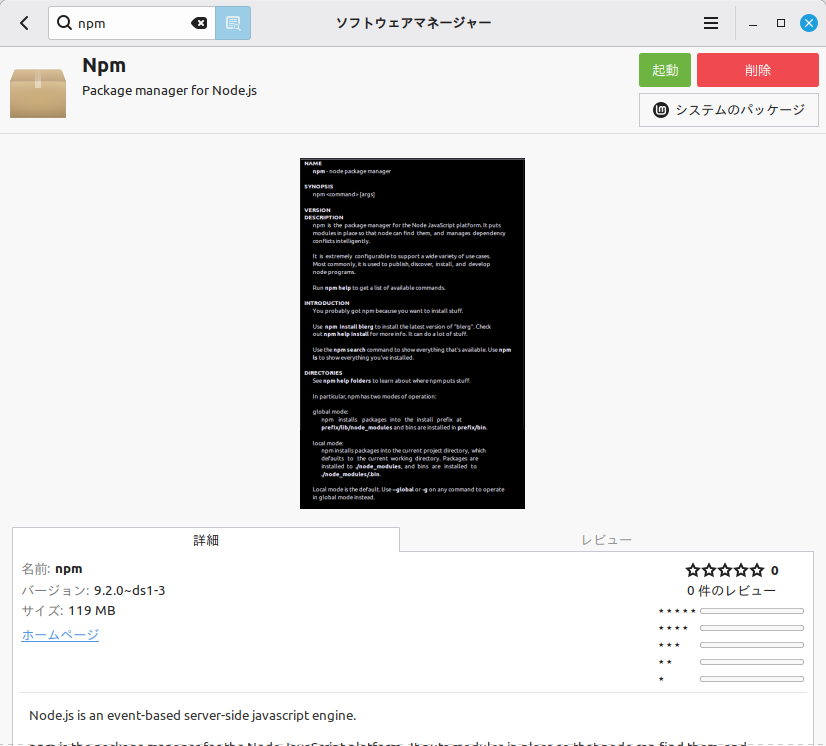This screenshot has width=826, height=746.
Task: Remove Npm with the red 削除 button
Action: click(757, 70)
